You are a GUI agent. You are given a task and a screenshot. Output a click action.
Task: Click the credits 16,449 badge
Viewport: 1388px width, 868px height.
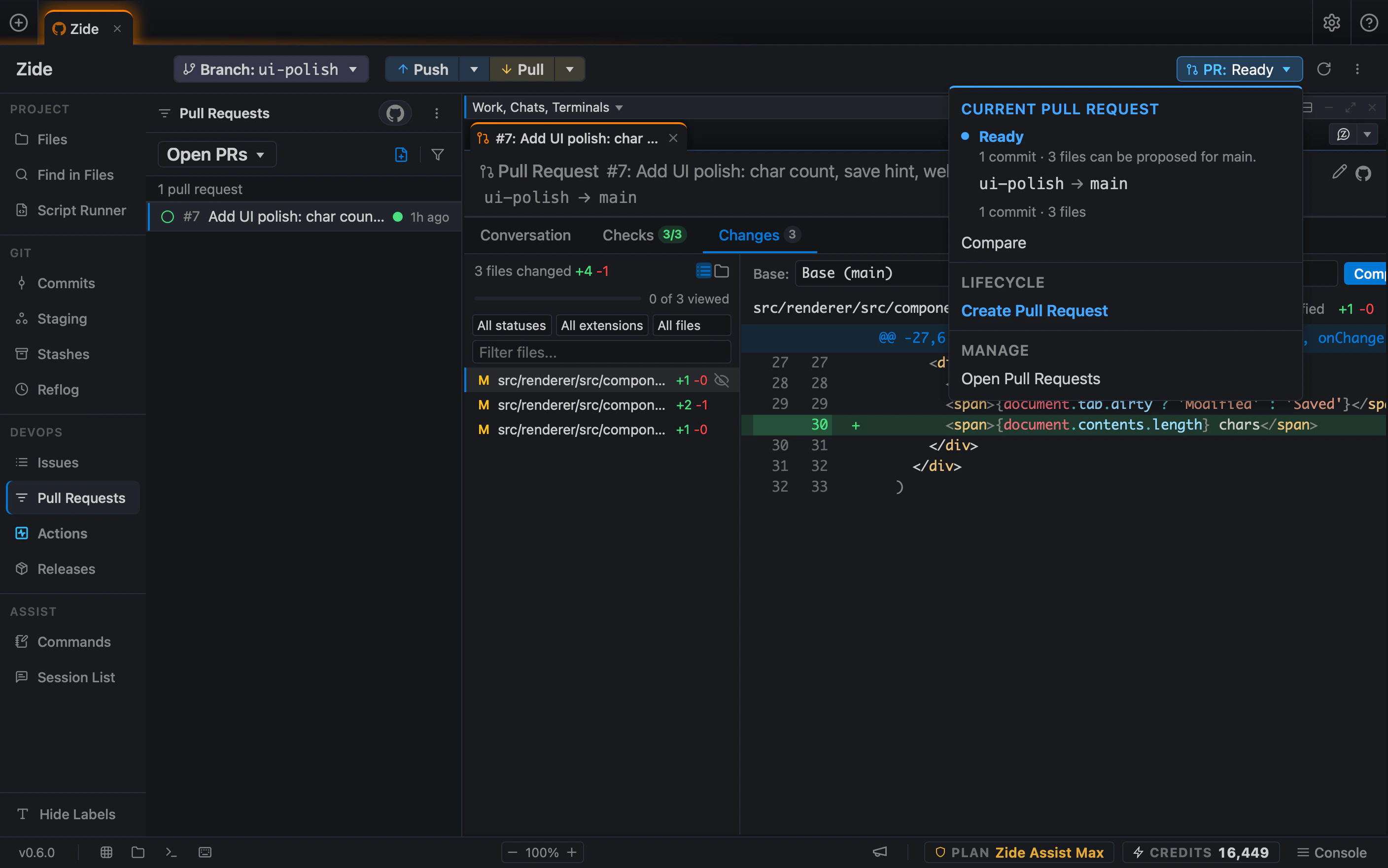(x=1201, y=853)
